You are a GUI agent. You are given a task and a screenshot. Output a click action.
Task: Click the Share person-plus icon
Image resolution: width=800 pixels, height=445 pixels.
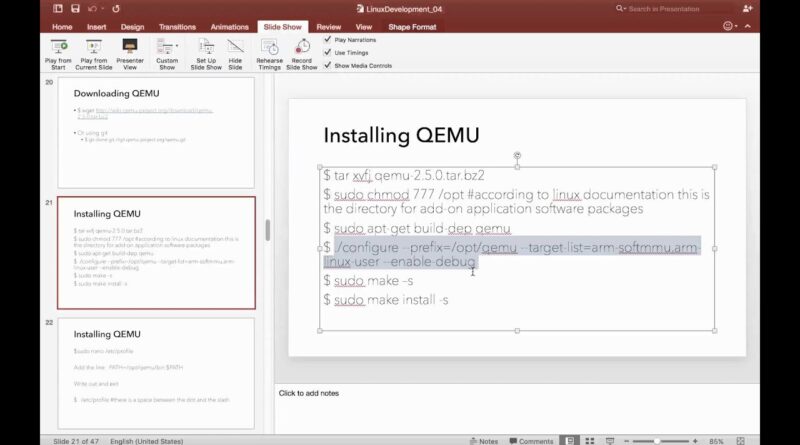pos(747,9)
